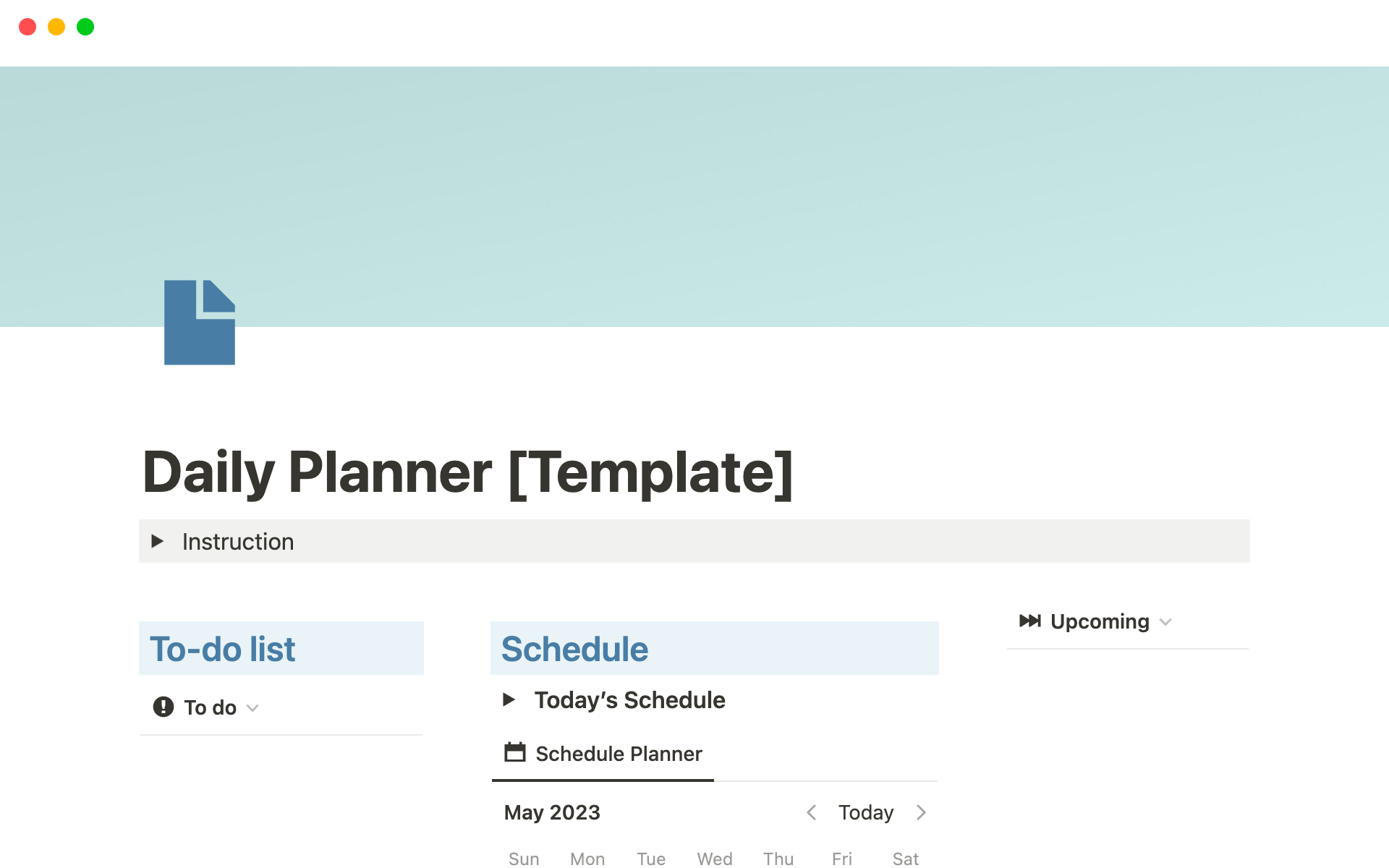Select the Schedule Planner tab
The height and width of the screenshot is (868, 1389).
(x=619, y=754)
